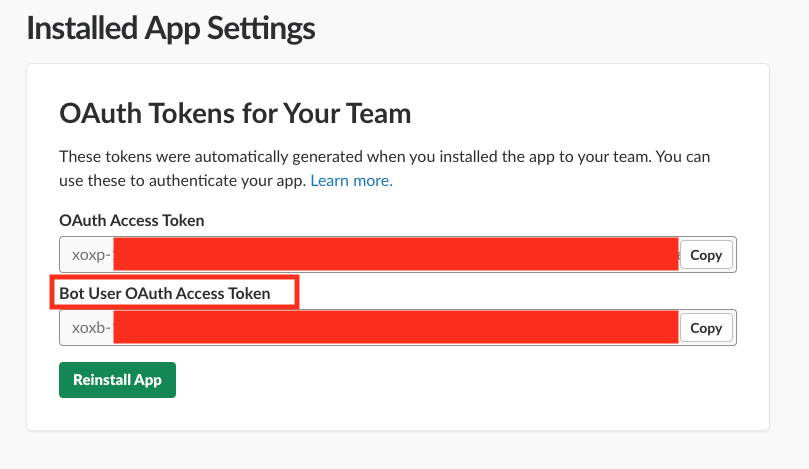809x469 pixels.
Task: Click the red redaction over the xoxb token
Action: (x=395, y=327)
